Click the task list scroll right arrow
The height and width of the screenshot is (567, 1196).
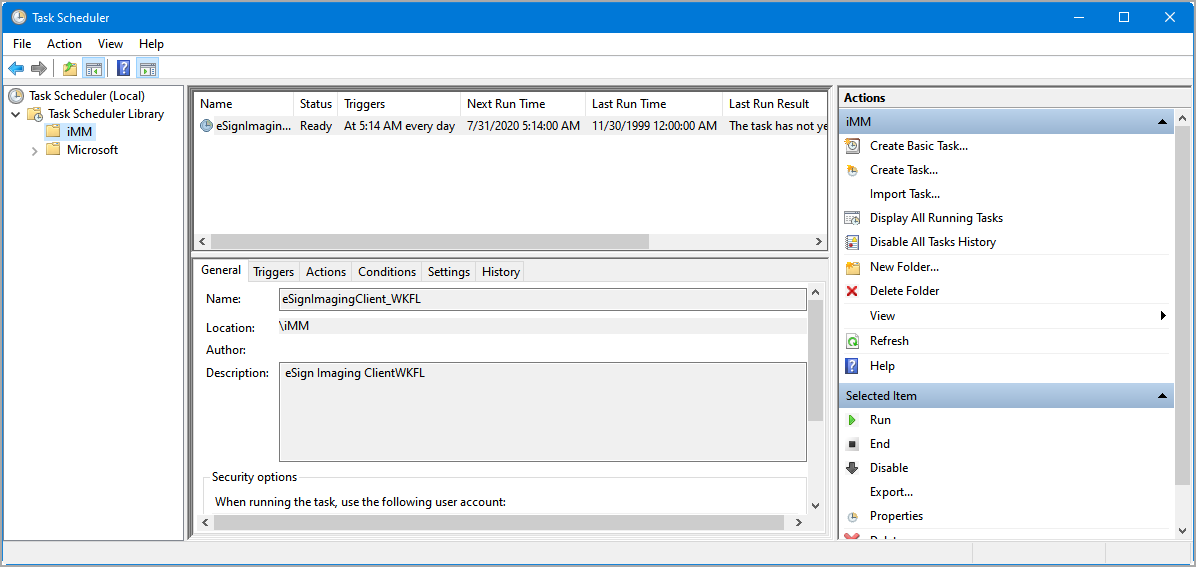point(818,241)
